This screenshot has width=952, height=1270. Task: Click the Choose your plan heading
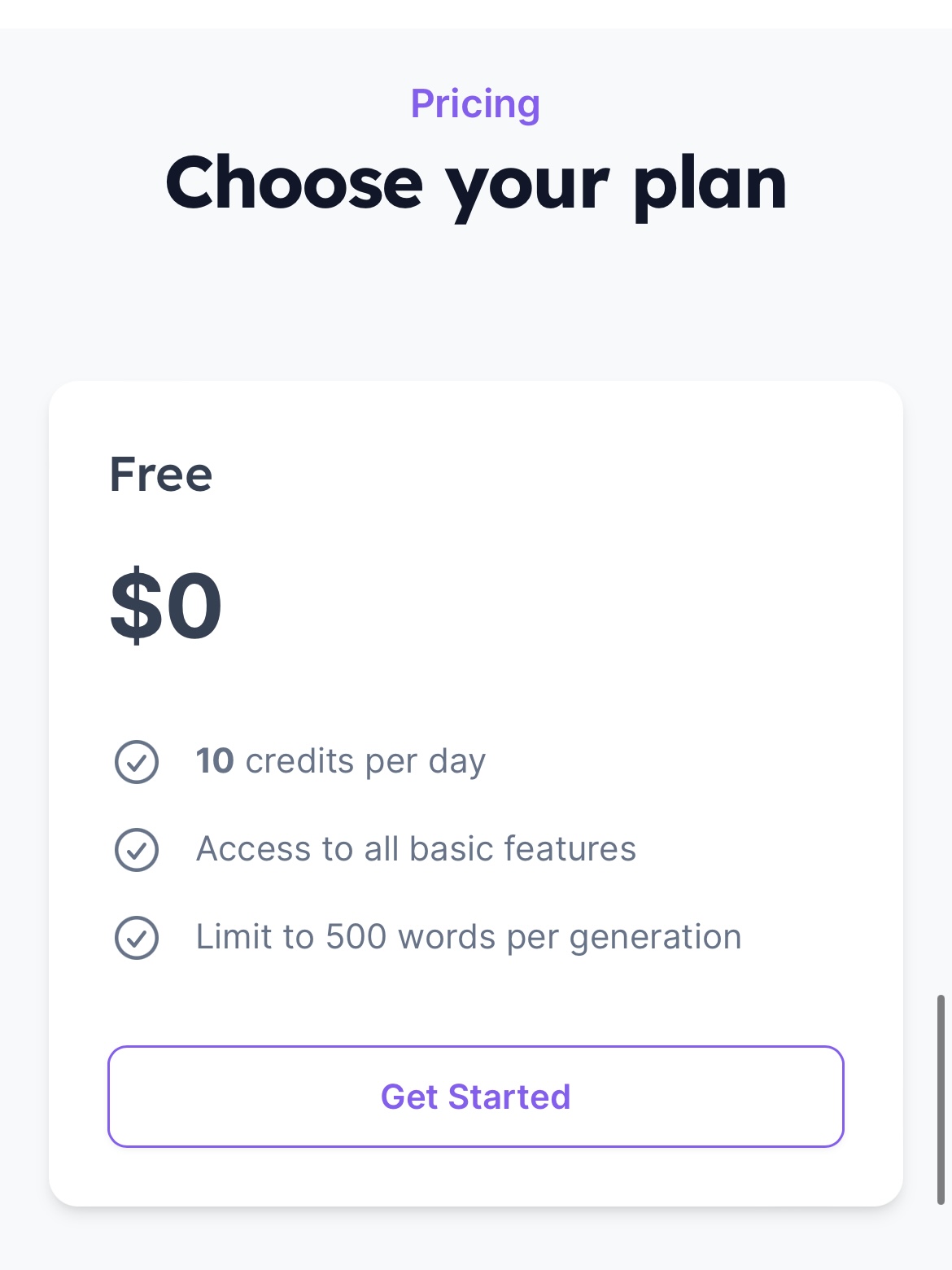point(476,184)
